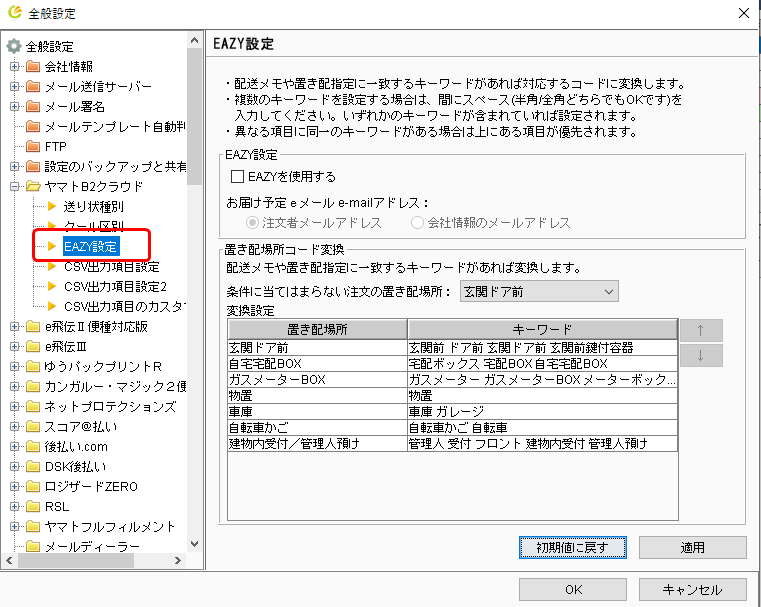This screenshot has width=761, height=607.
Task: Enable the EAZYを使用する checkbox
Action: [x=238, y=177]
